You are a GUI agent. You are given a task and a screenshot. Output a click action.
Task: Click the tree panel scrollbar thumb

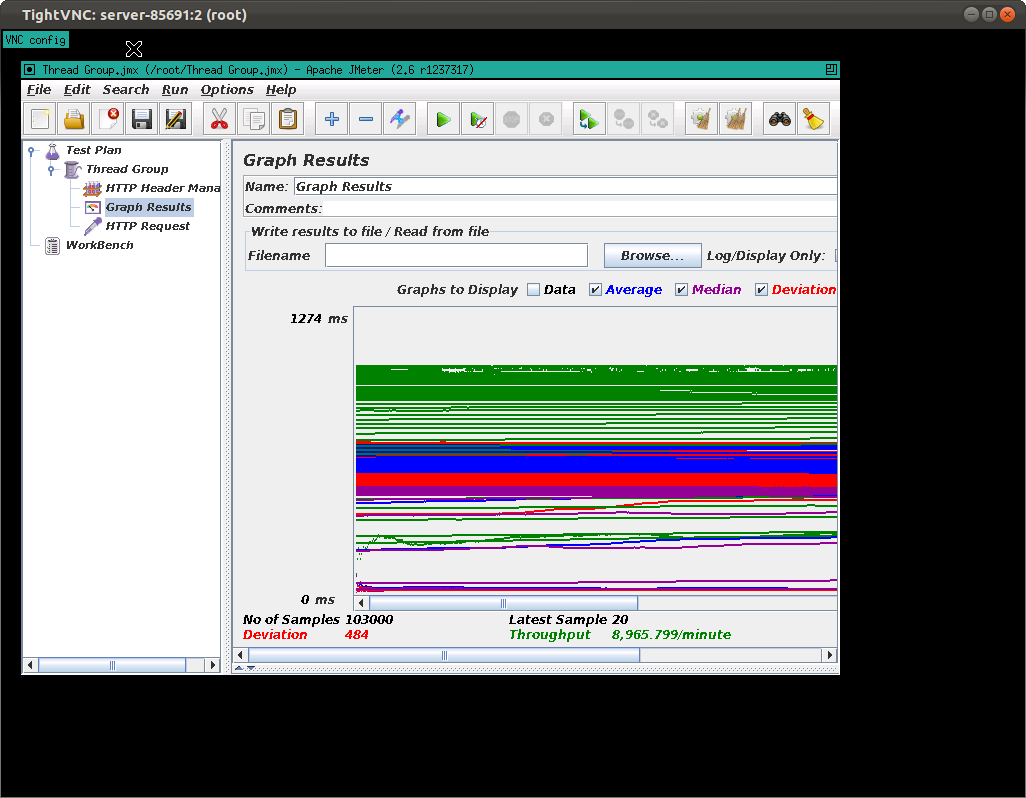(112, 665)
